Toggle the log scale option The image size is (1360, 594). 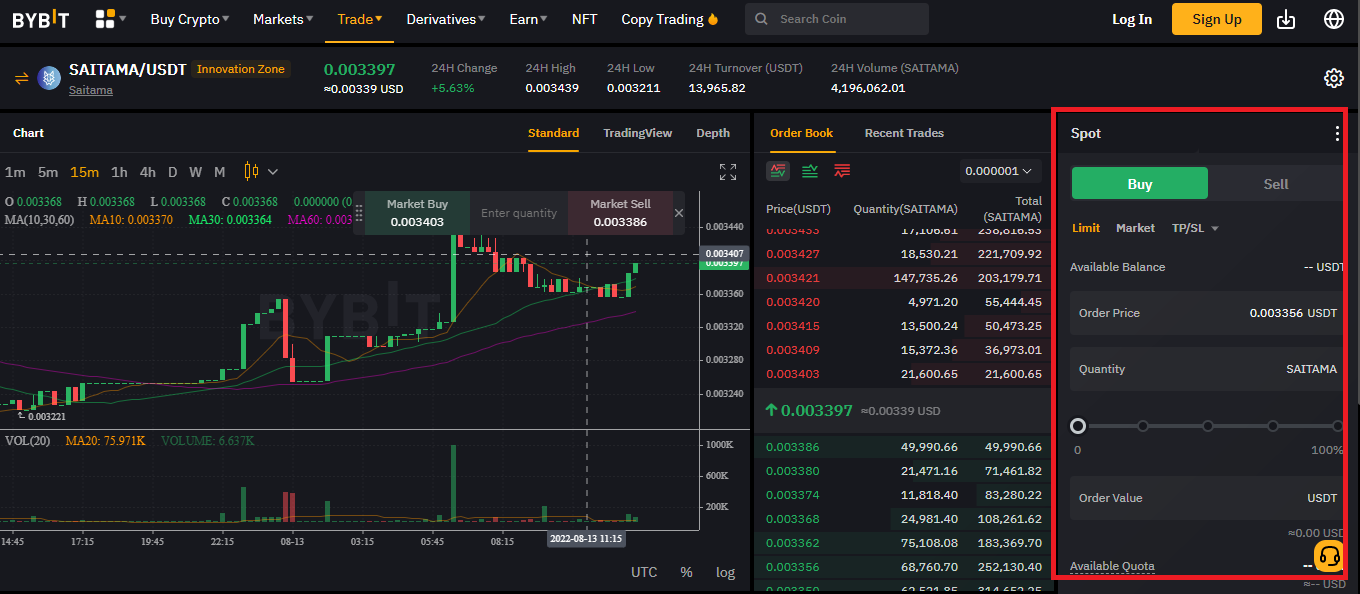[725, 572]
